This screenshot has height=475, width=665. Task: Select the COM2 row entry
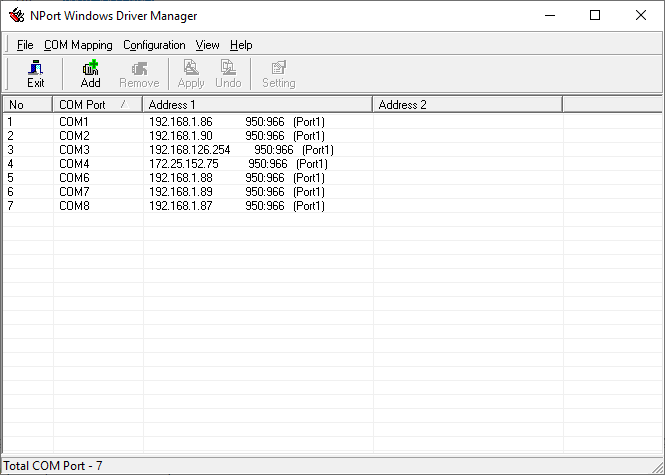coord(74,136)
